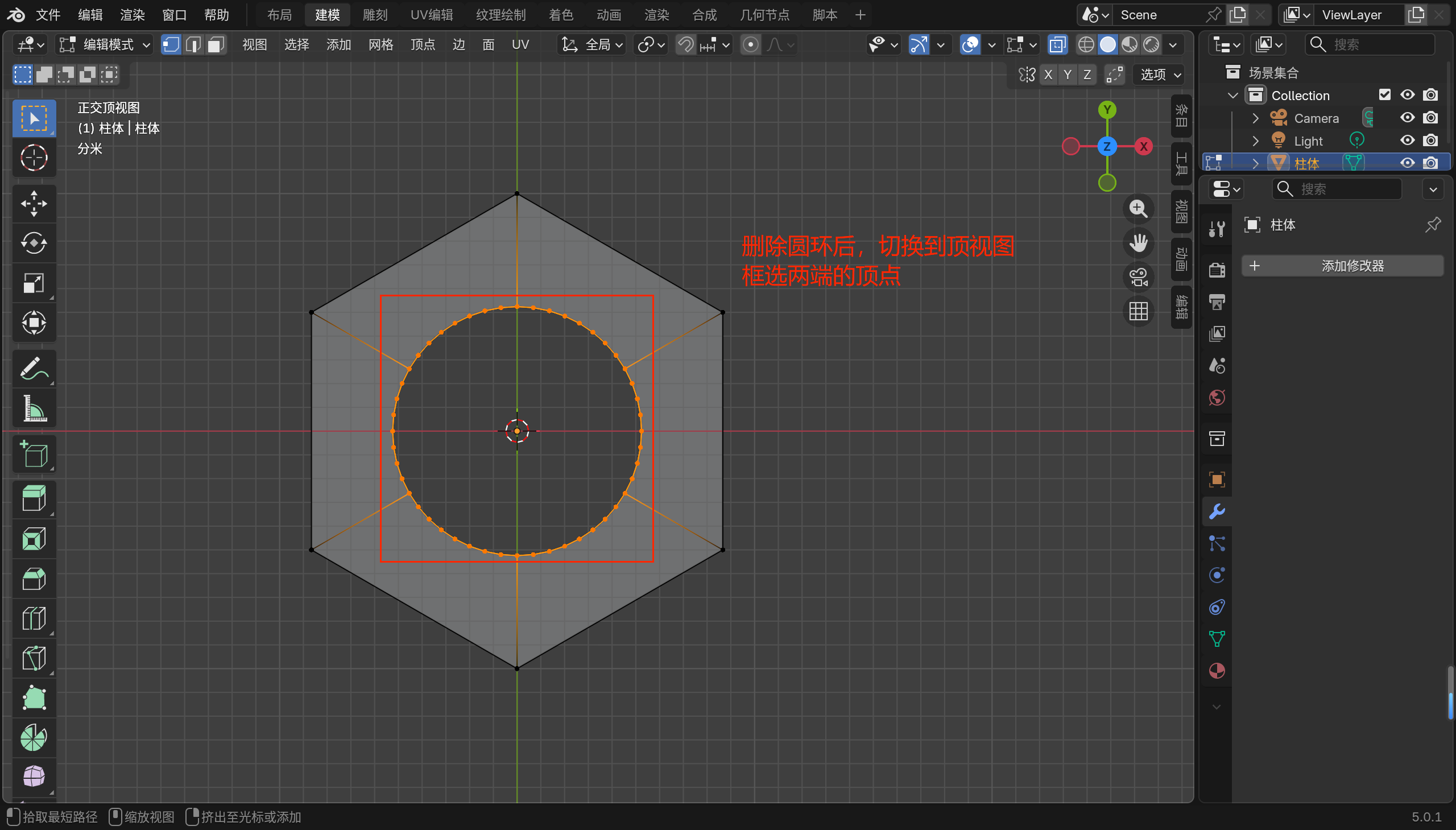The height and width of the screenshot is (830, 1456).
Task: Choose the Extrude Region tool
Action: coord(34,499)
